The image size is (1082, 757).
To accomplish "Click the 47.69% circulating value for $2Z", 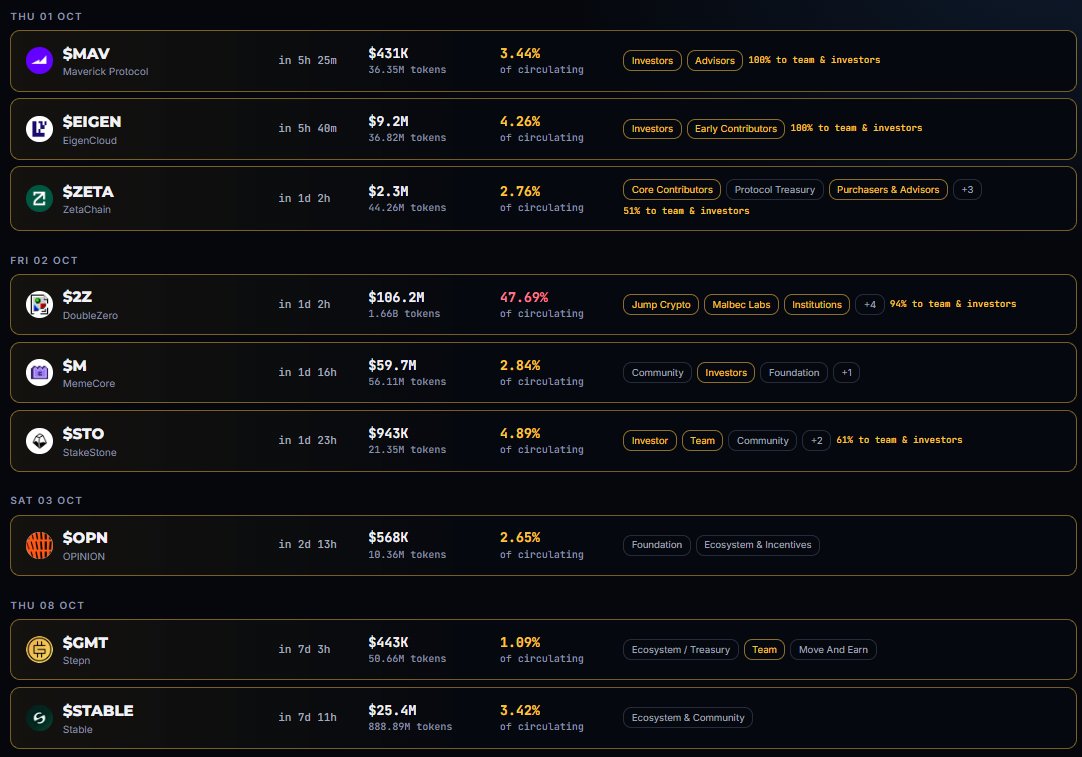I will 524,297.
